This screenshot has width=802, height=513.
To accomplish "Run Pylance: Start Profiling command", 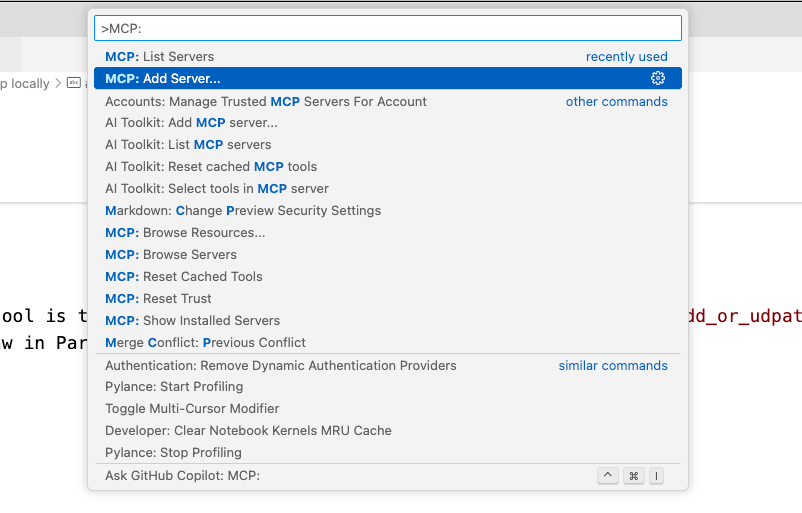I will tap(388, 387).
